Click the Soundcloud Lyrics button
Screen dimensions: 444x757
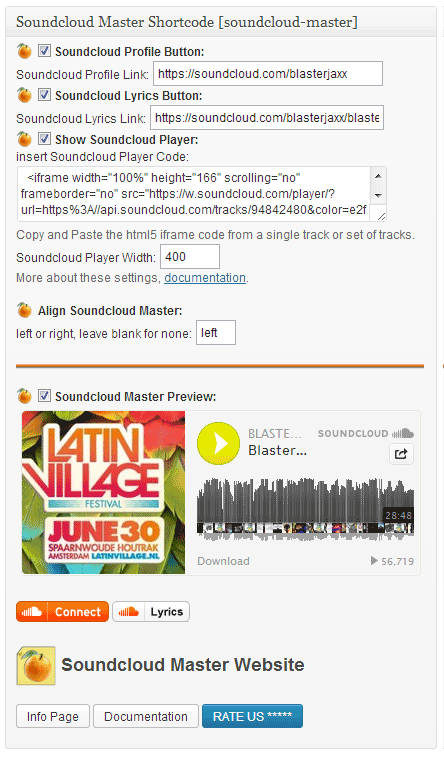(x=151, y=612)
